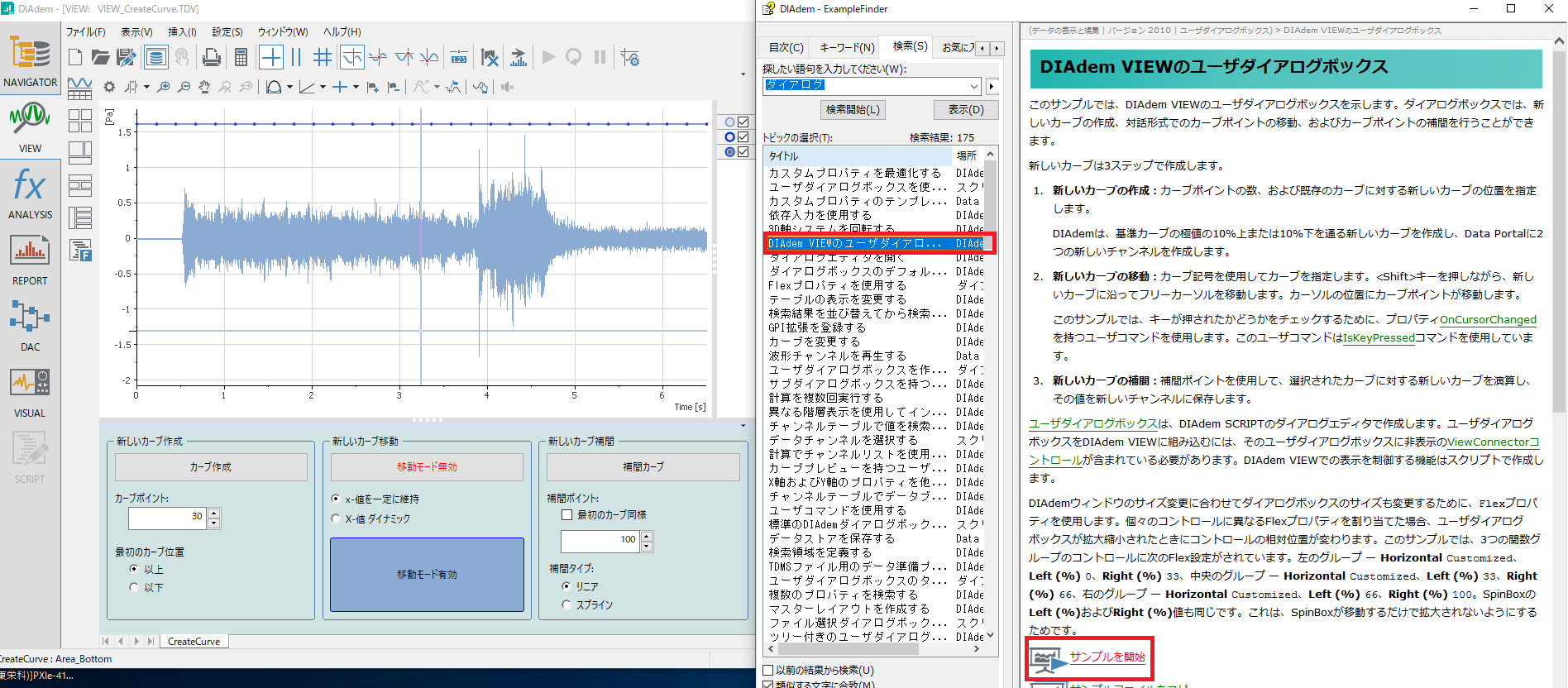
Task: Select the frame cursor grid icon
Action: pos(323,57)
